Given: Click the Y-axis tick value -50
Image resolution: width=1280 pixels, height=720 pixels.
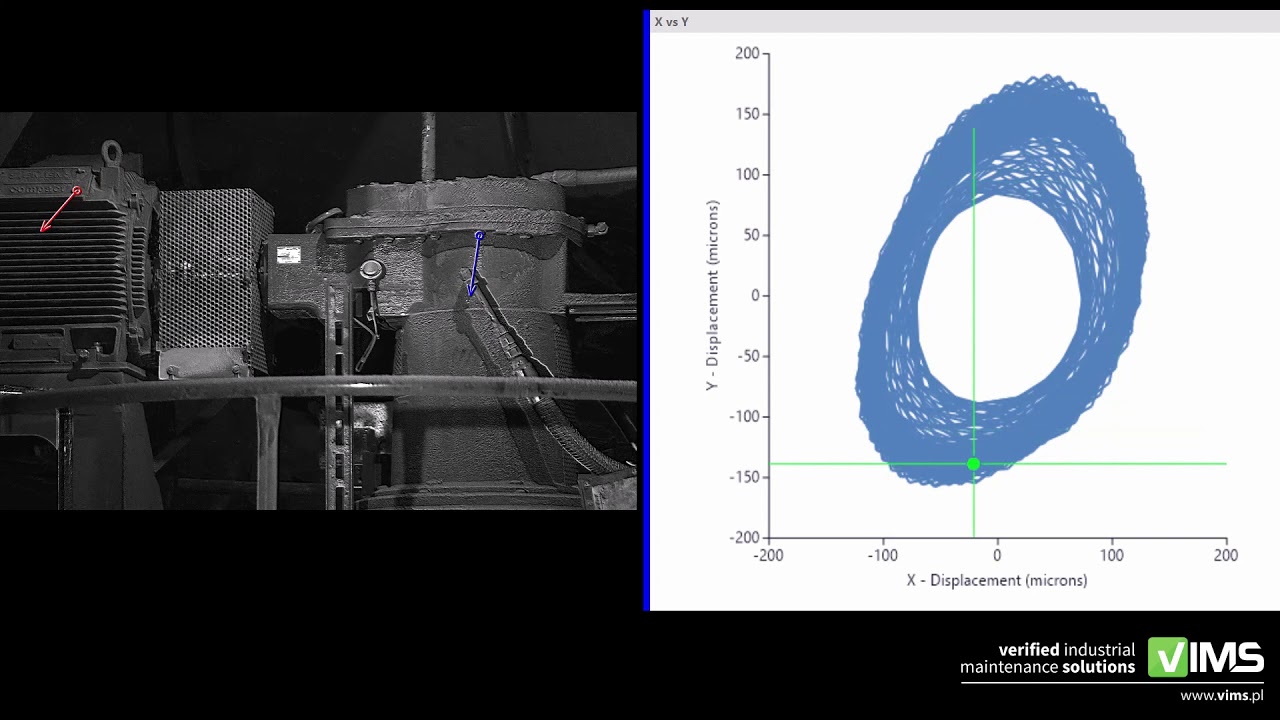Looking at the screenshot, I should tap(747, 356).
